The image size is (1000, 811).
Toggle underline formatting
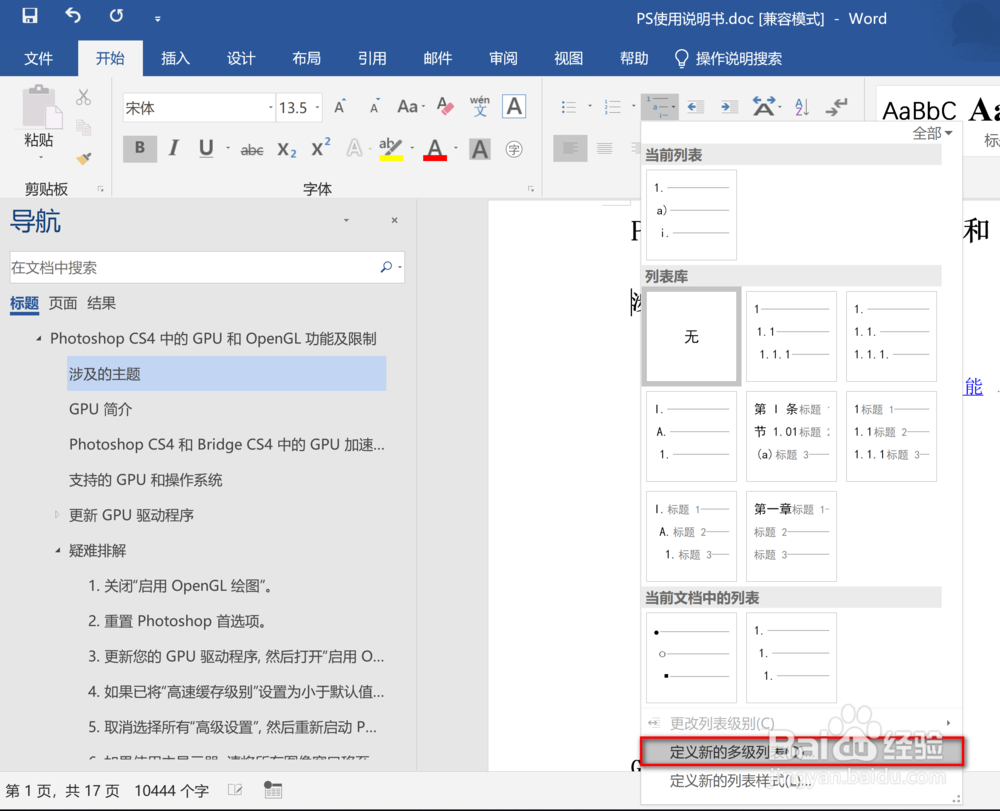click(x=206, y=149)
